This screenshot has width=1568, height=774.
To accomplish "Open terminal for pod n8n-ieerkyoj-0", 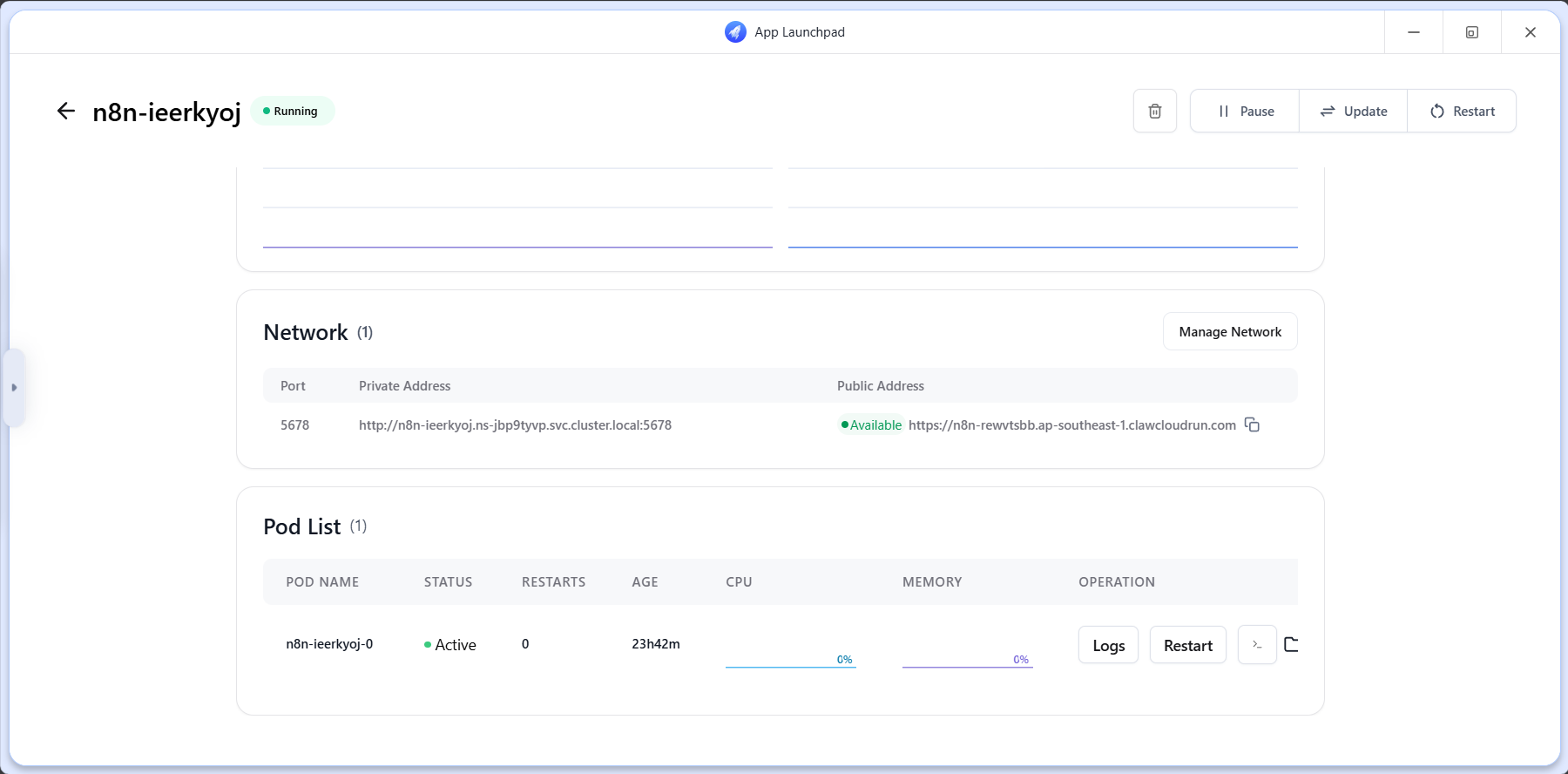I will click(1257, 645).
